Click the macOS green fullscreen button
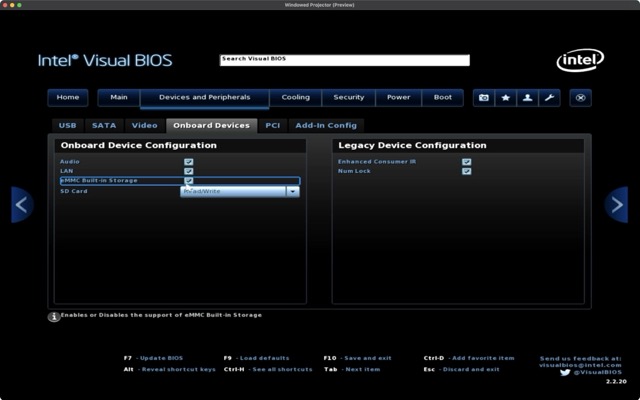Viewport: 640px width, 400px height. 19,5
